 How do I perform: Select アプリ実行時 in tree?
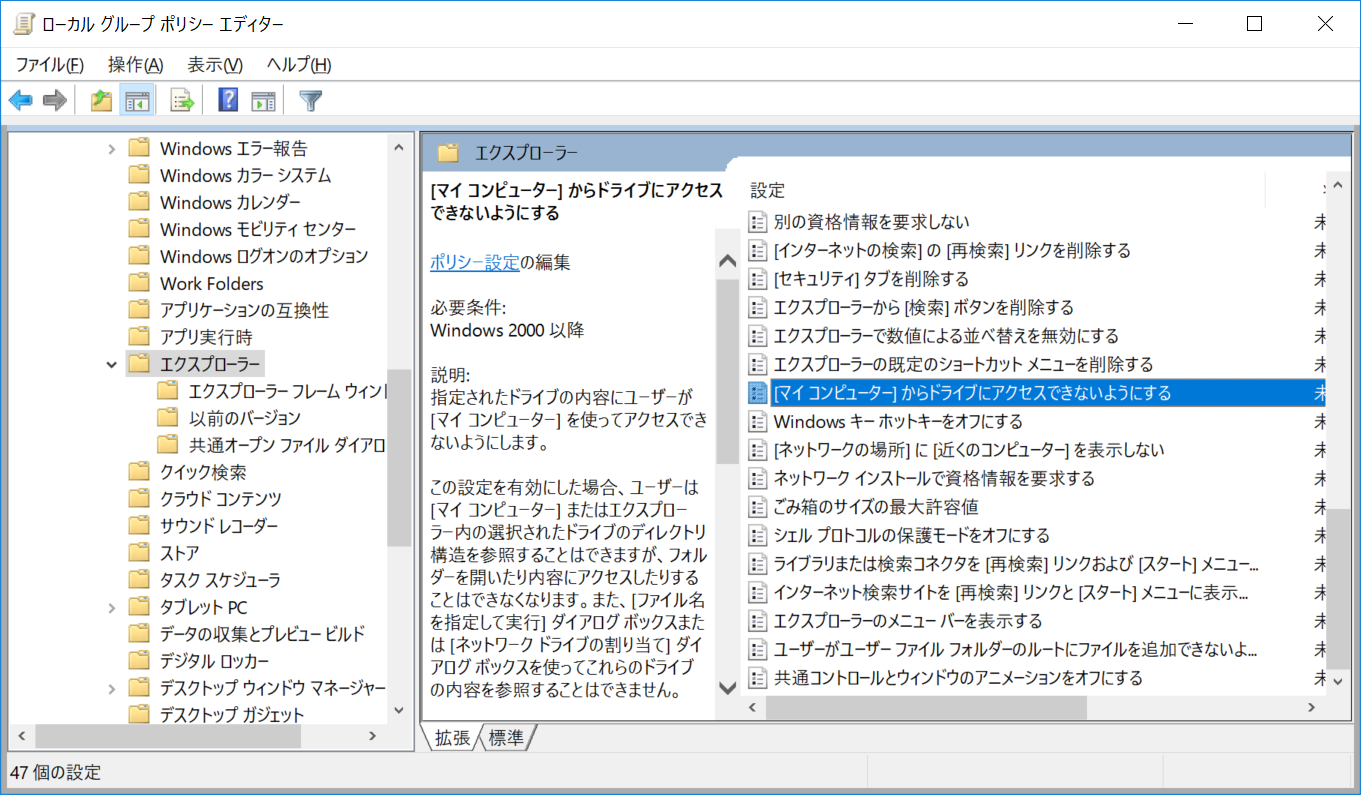tap(206, 338)
